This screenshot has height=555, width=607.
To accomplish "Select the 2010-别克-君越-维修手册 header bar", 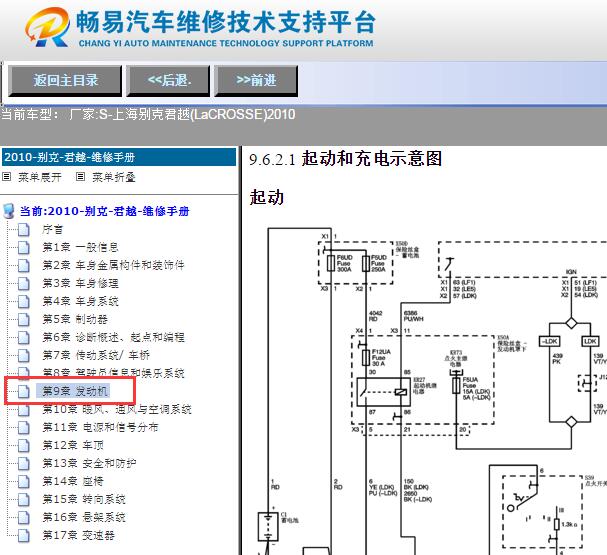I will (118, 157).
